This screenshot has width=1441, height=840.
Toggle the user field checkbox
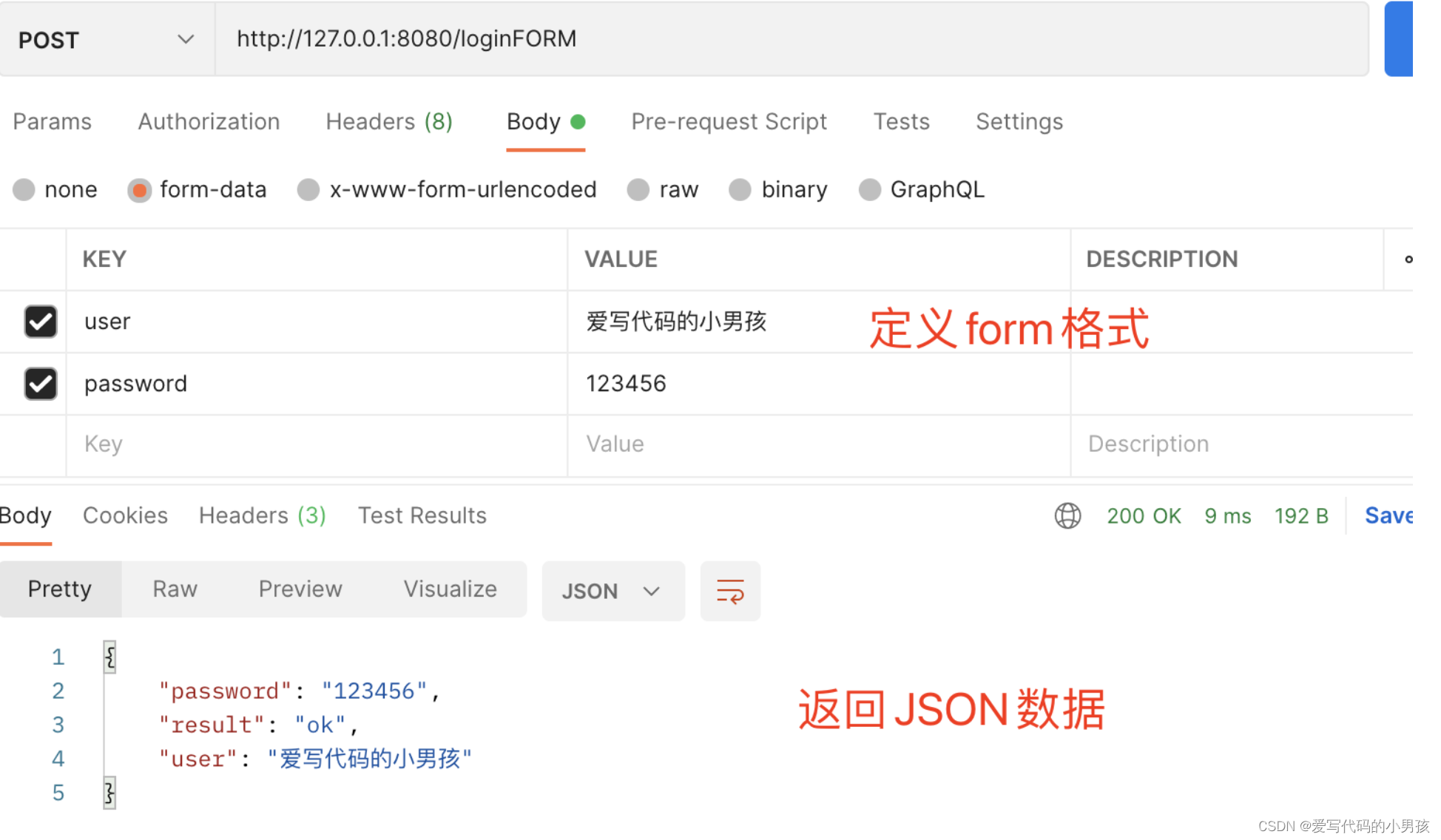point(40,322)
